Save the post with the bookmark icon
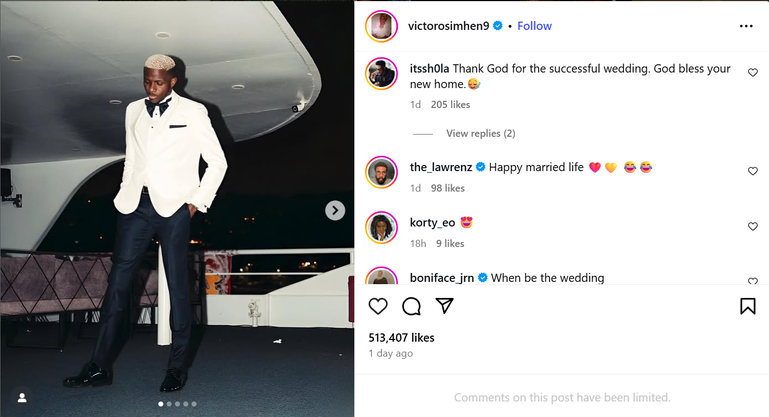The height and width of the screenshot is (417, 769). [747, 306]
